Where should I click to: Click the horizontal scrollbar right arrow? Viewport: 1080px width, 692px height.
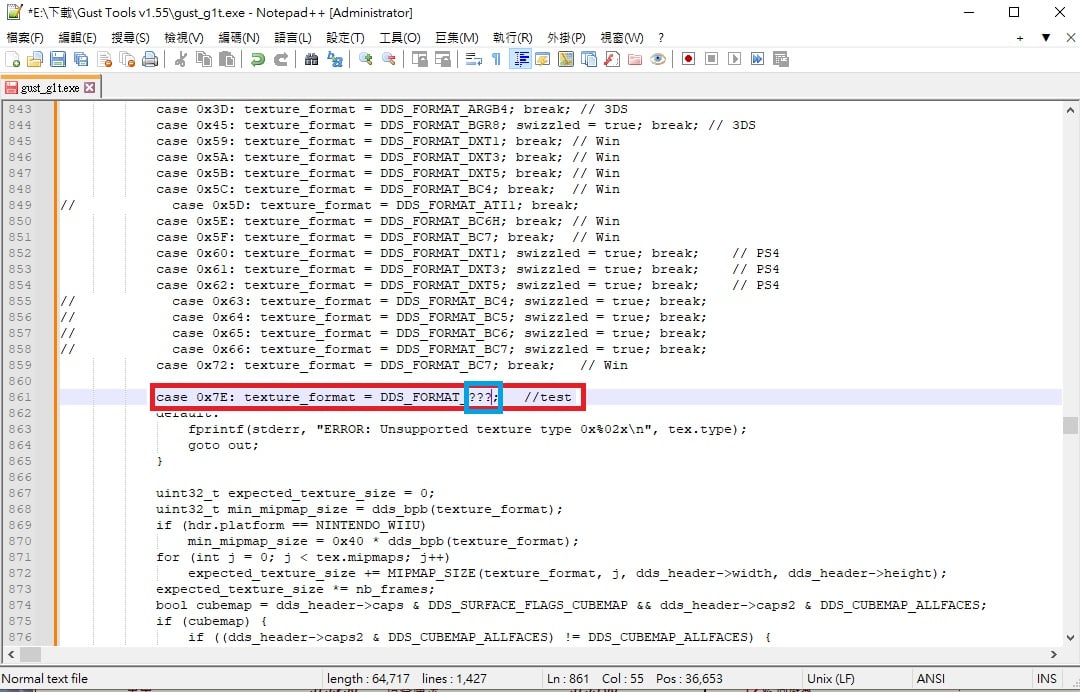point(1054,653)
